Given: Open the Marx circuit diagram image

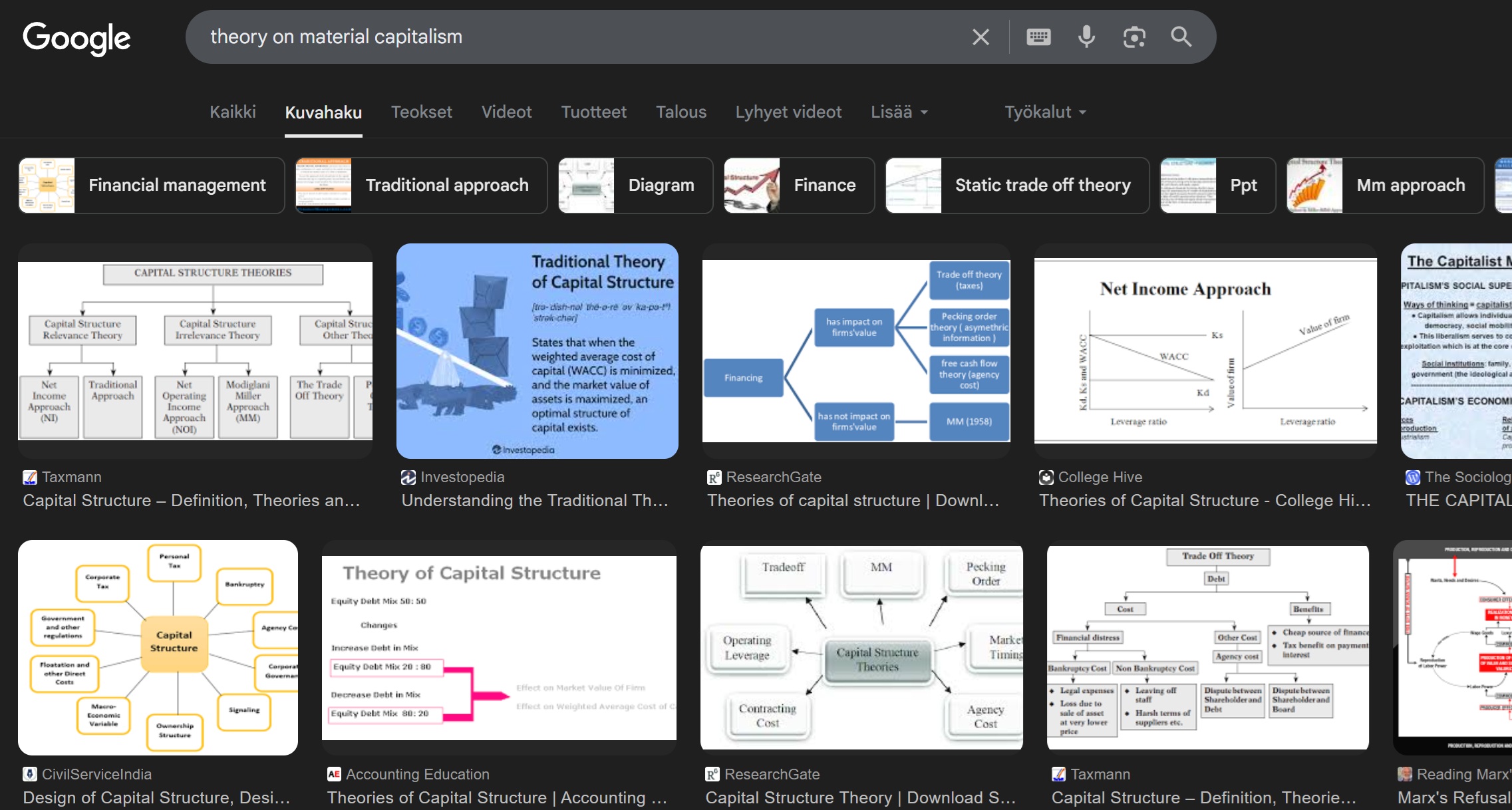Looking at the screenshot, I should 1453,648.
